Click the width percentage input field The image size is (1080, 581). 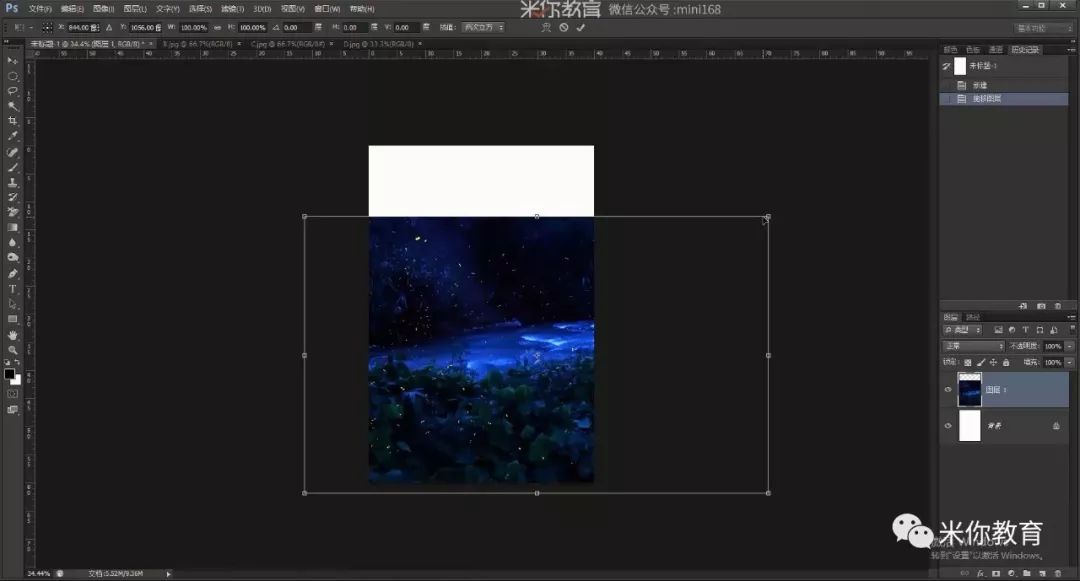194,28
